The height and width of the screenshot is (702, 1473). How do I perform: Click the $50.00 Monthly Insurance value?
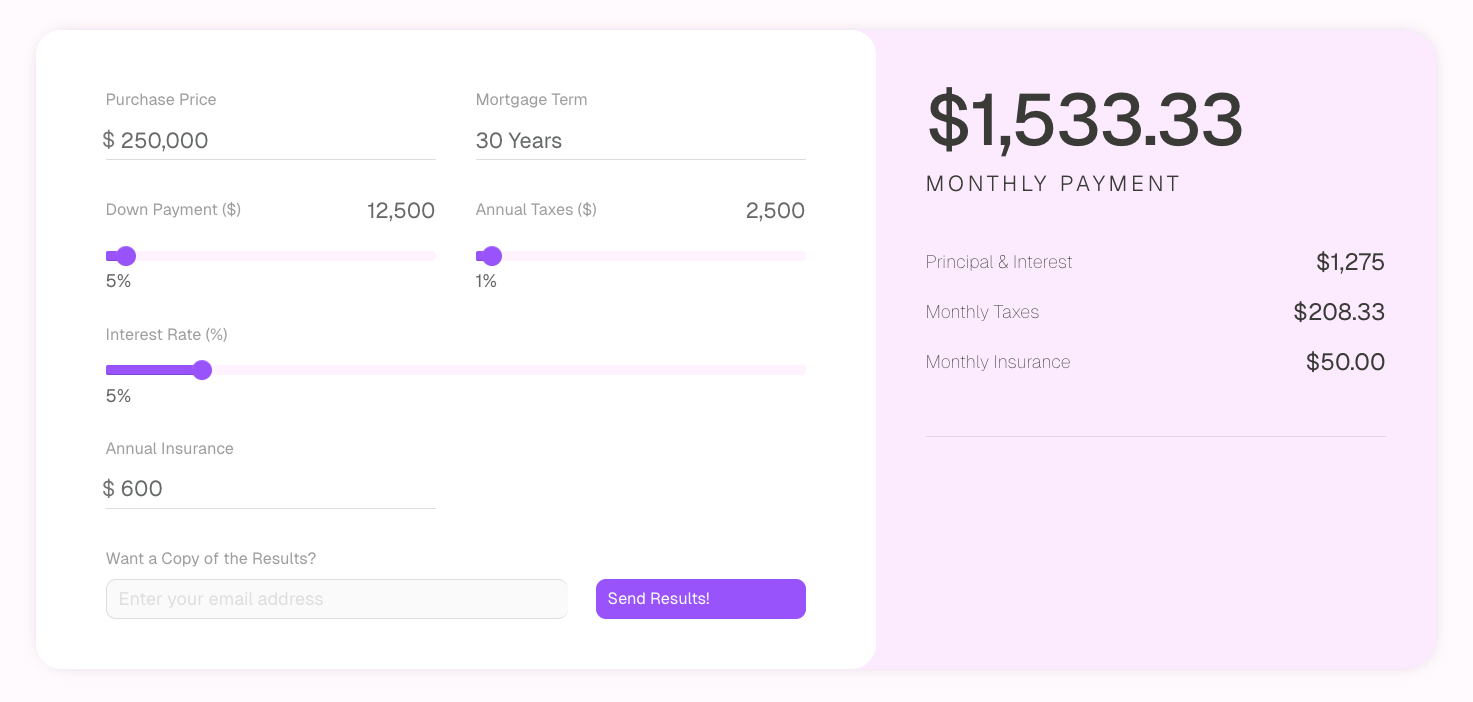pos(1345,363)
